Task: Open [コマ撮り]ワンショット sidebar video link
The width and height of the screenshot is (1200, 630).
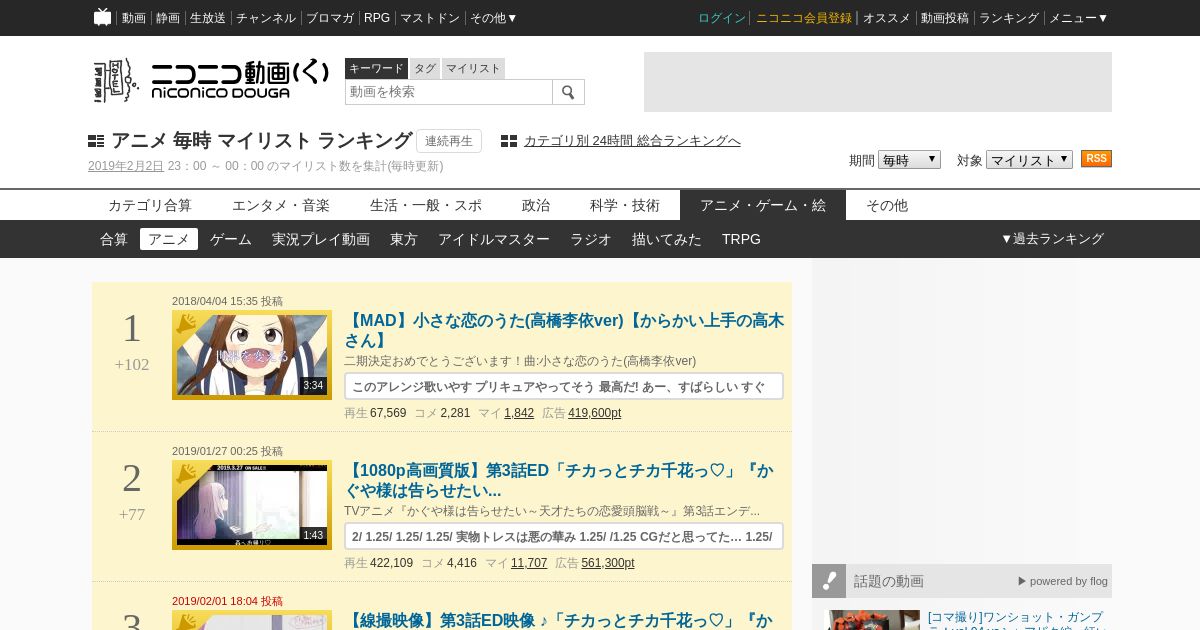Action: click(x=1015, y=620)
